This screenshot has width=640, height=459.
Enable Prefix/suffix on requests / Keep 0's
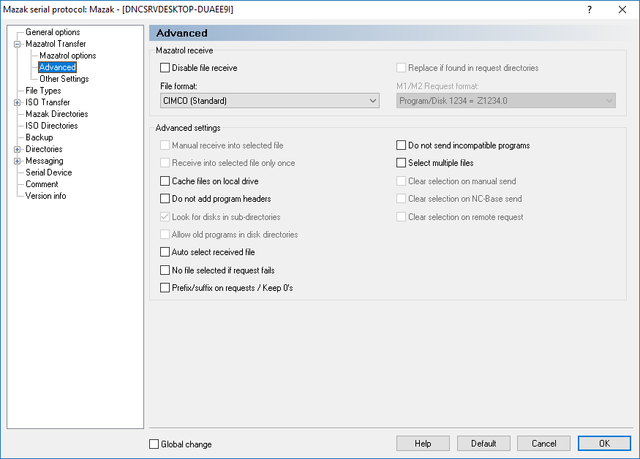(165, 288)
